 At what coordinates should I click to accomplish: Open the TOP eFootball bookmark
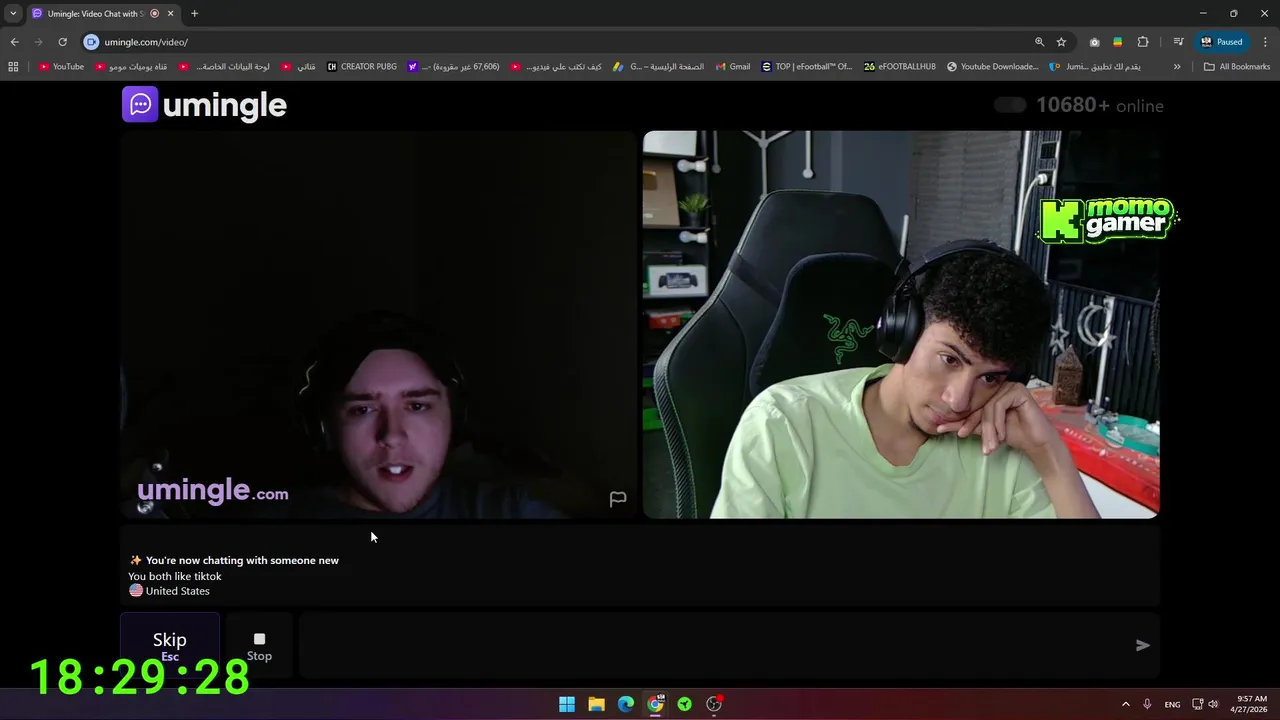(807, 67)
